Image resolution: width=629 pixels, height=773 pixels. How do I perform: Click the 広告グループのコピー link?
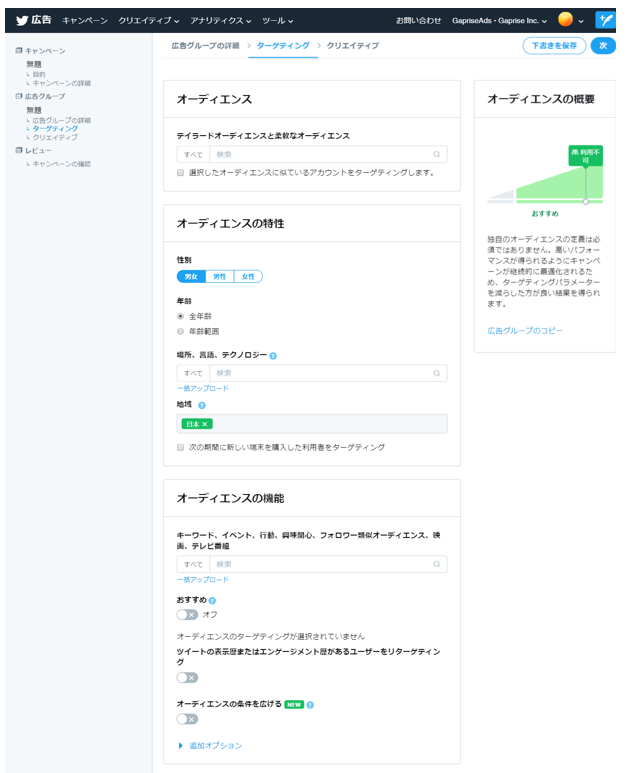(525, 330)
